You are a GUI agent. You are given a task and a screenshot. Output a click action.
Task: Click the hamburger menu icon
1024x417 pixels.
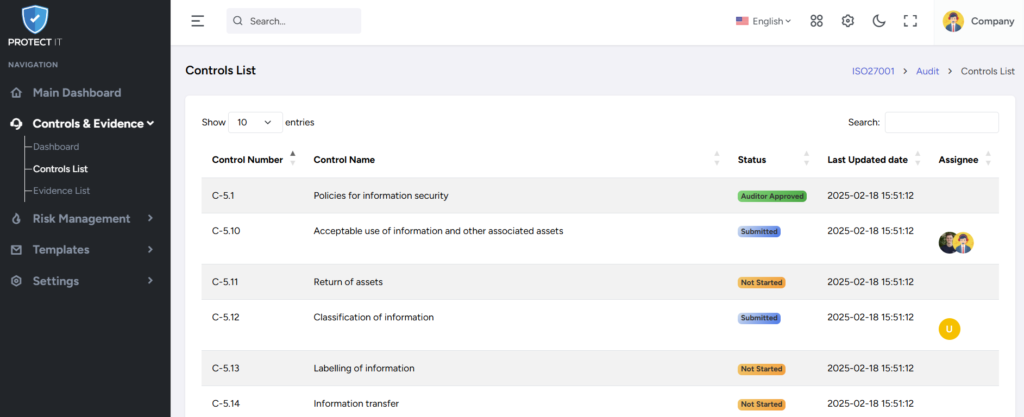(x=198, y=21)
